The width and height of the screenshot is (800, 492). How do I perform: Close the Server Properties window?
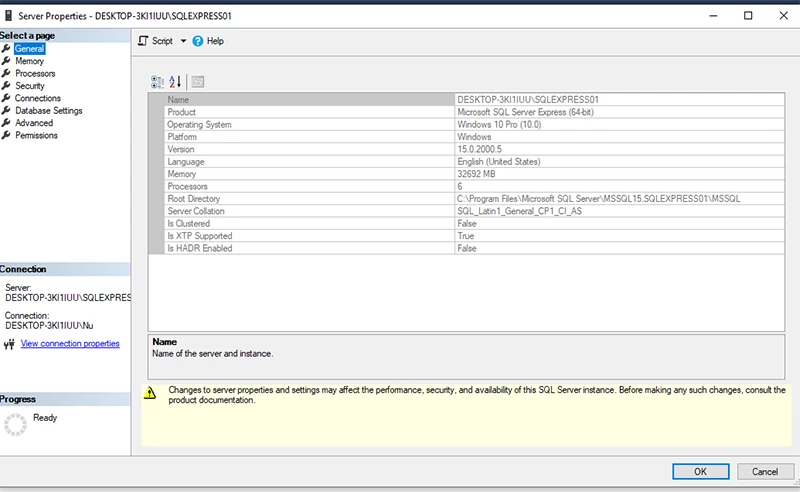pos(784,16)
